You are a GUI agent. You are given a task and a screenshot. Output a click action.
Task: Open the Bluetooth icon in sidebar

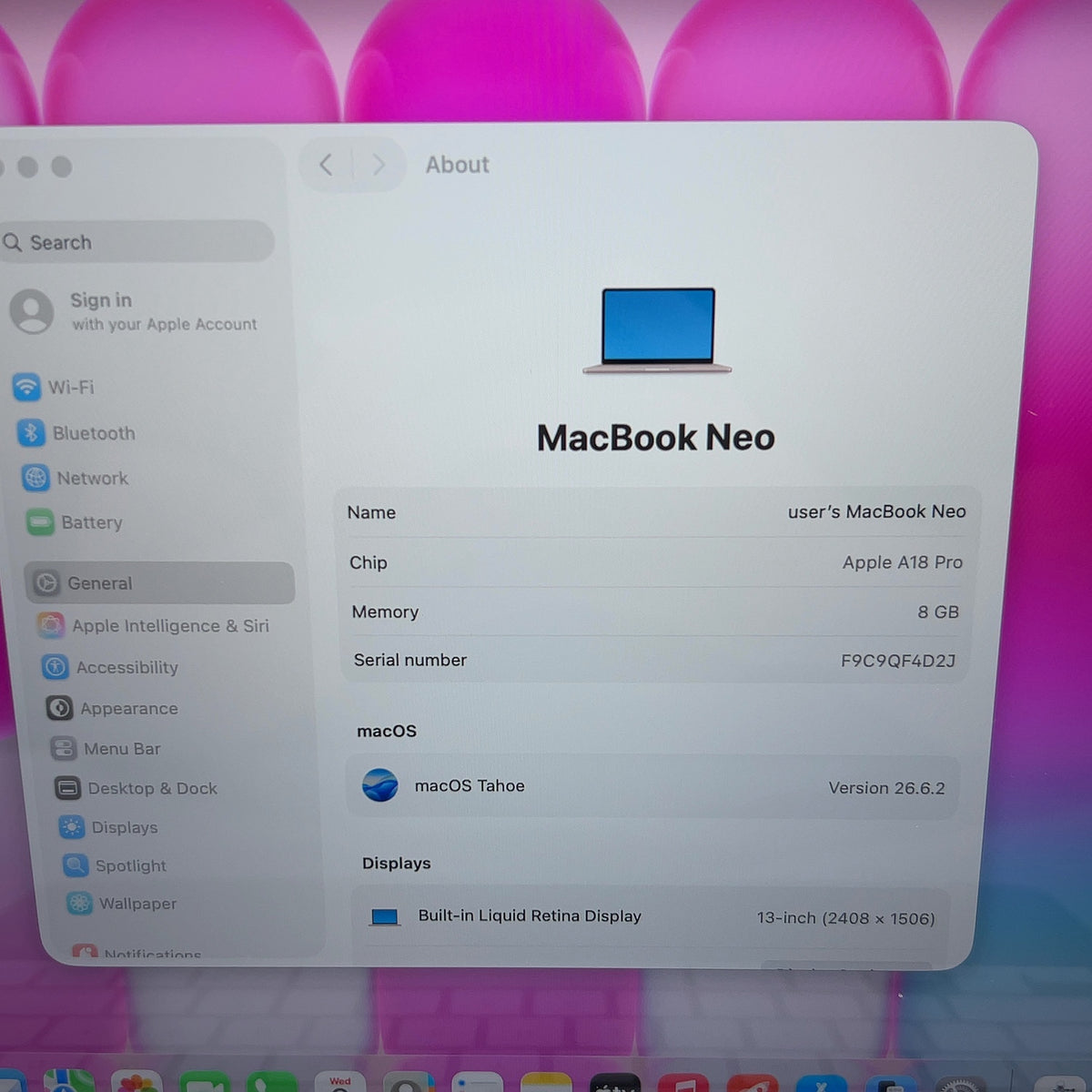pos(31,433)
